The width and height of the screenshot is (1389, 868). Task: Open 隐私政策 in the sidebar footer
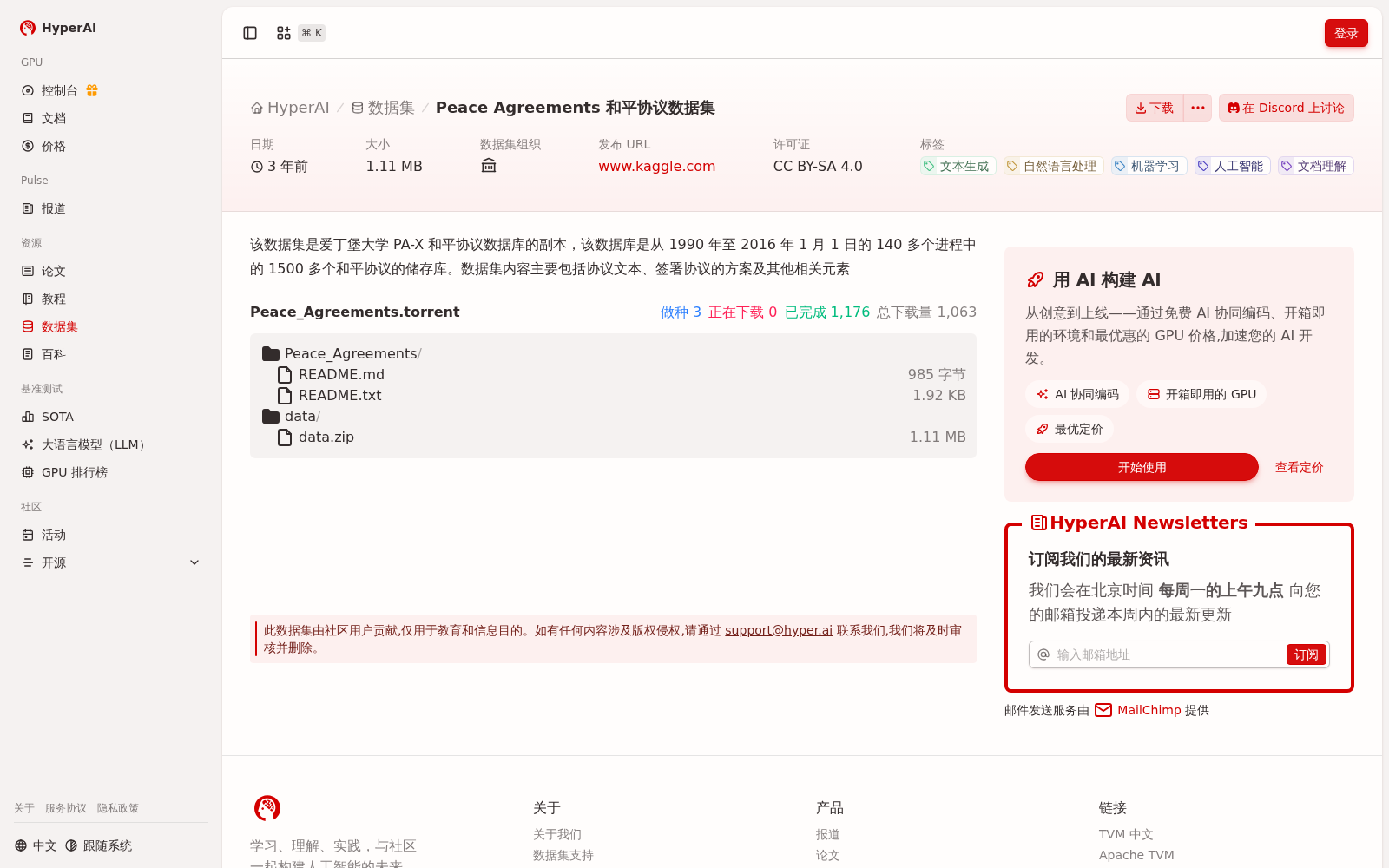(x=118, y=808)
